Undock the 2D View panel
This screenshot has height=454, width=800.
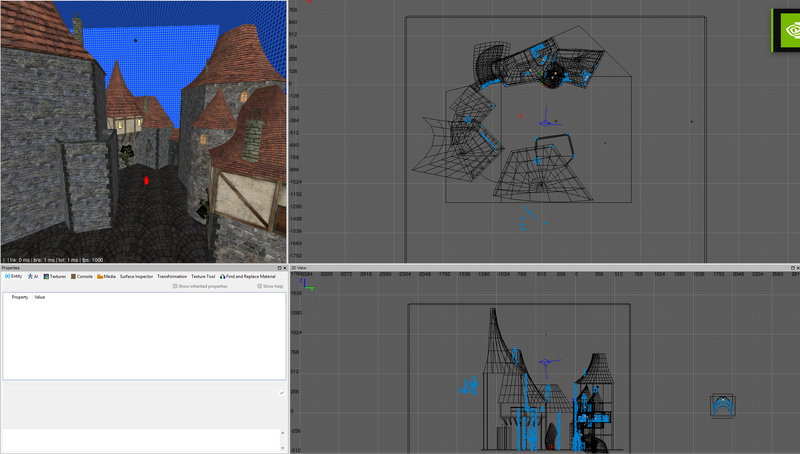coord(792,268)
